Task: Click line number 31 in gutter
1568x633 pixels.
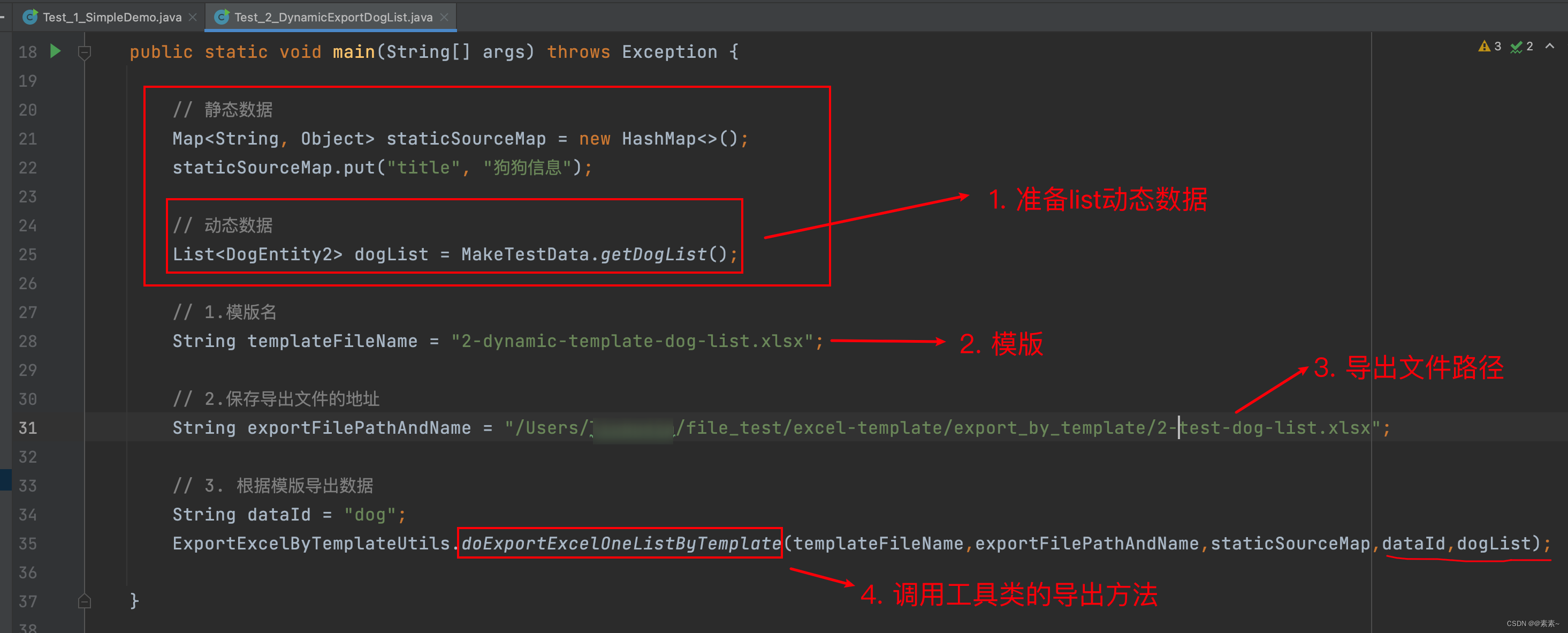Action: [27, 428]
